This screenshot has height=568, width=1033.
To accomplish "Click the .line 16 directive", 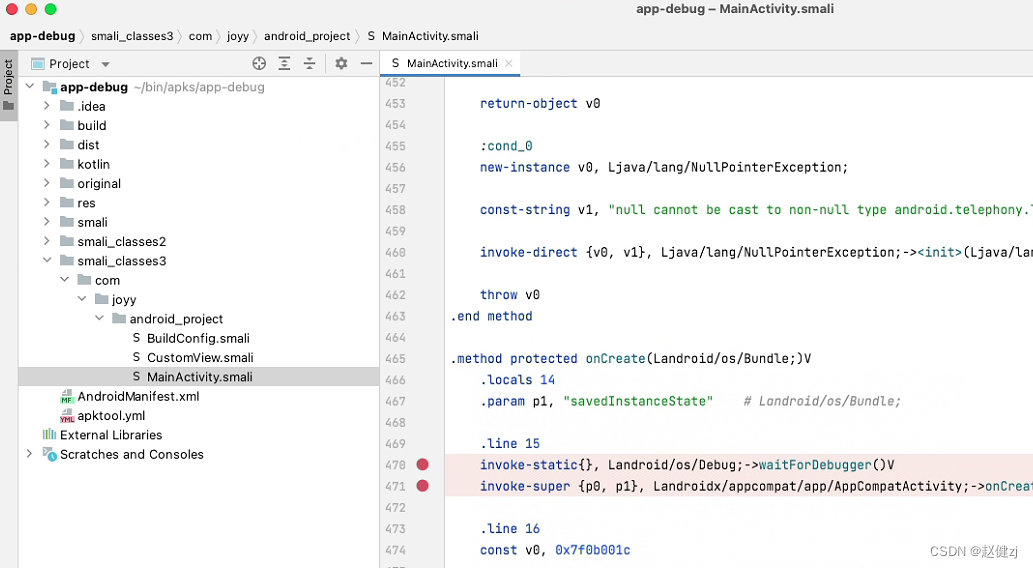I will click(510, 528).
